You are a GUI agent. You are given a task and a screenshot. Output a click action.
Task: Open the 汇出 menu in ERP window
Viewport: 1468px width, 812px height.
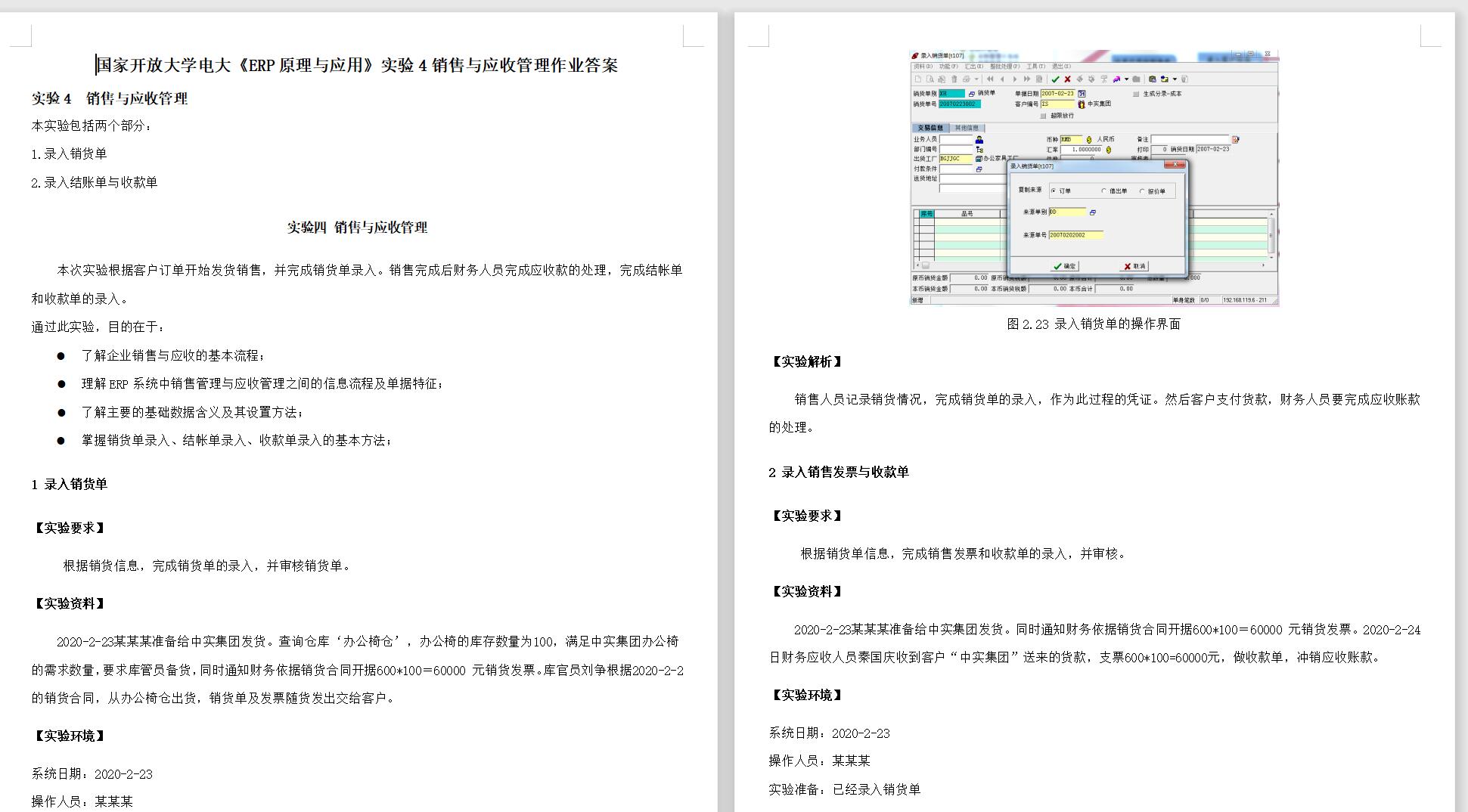(974, 67)
